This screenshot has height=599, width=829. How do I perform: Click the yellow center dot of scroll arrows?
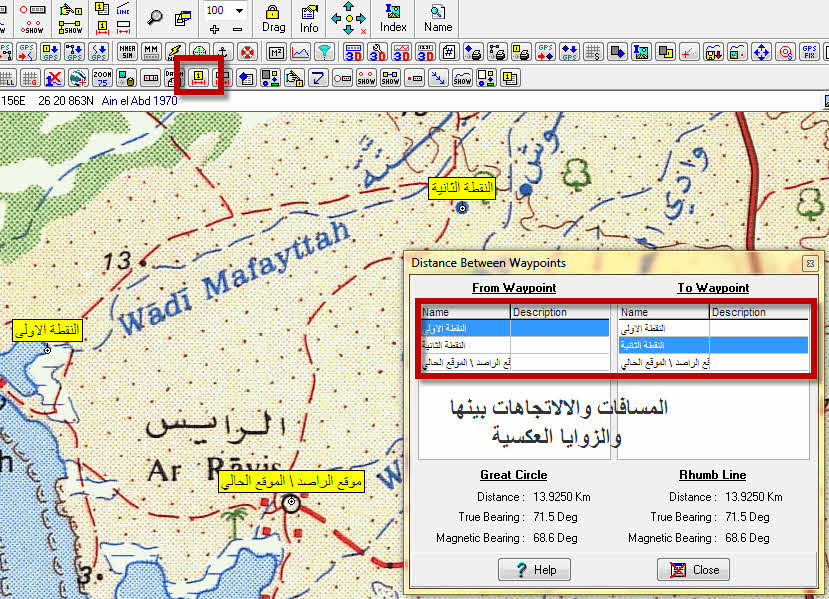(348, 19)
